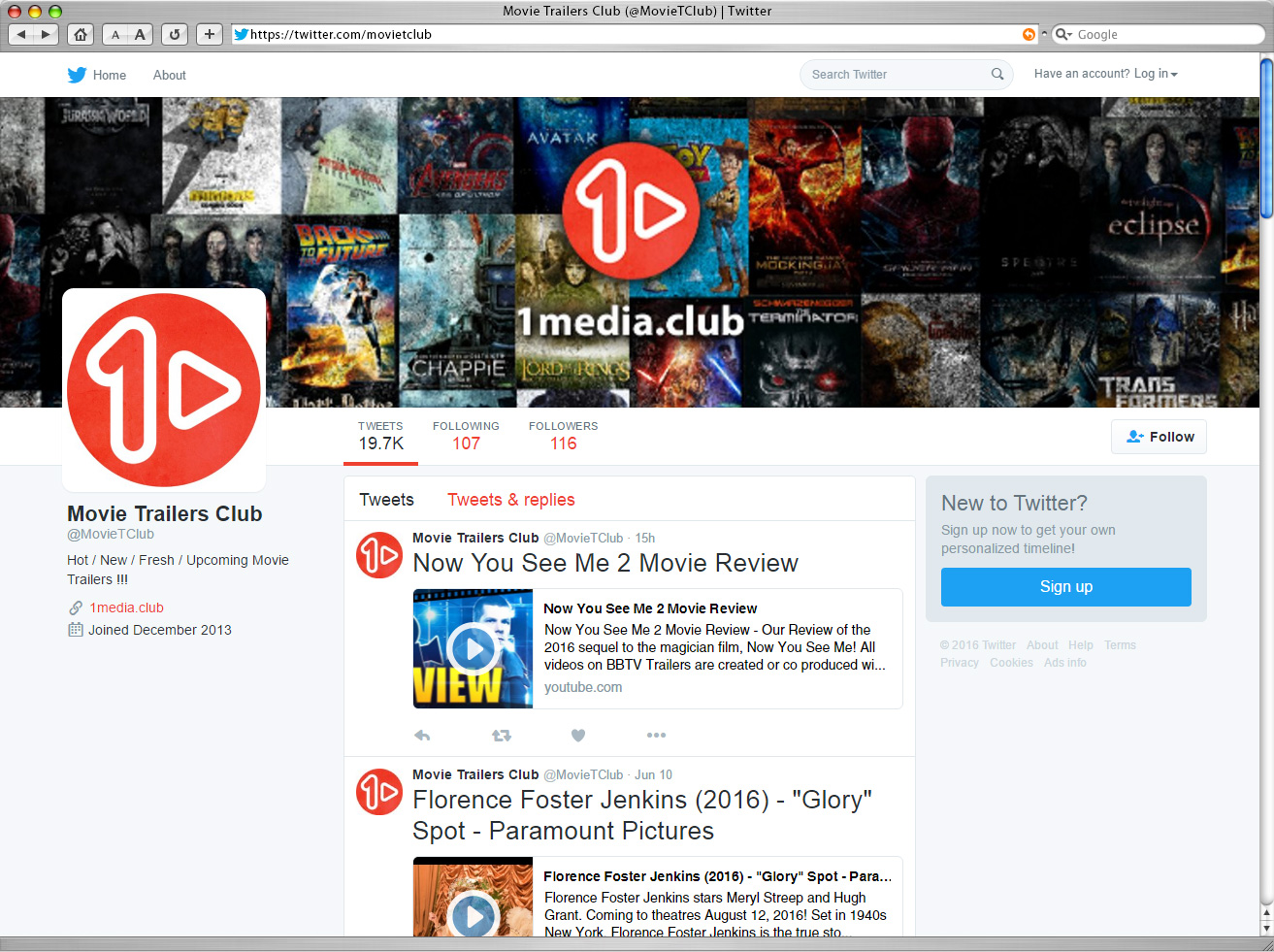The image size is (1274, 952).
Task: Click footer Privacy link
Action: click(x=960, y=663)
